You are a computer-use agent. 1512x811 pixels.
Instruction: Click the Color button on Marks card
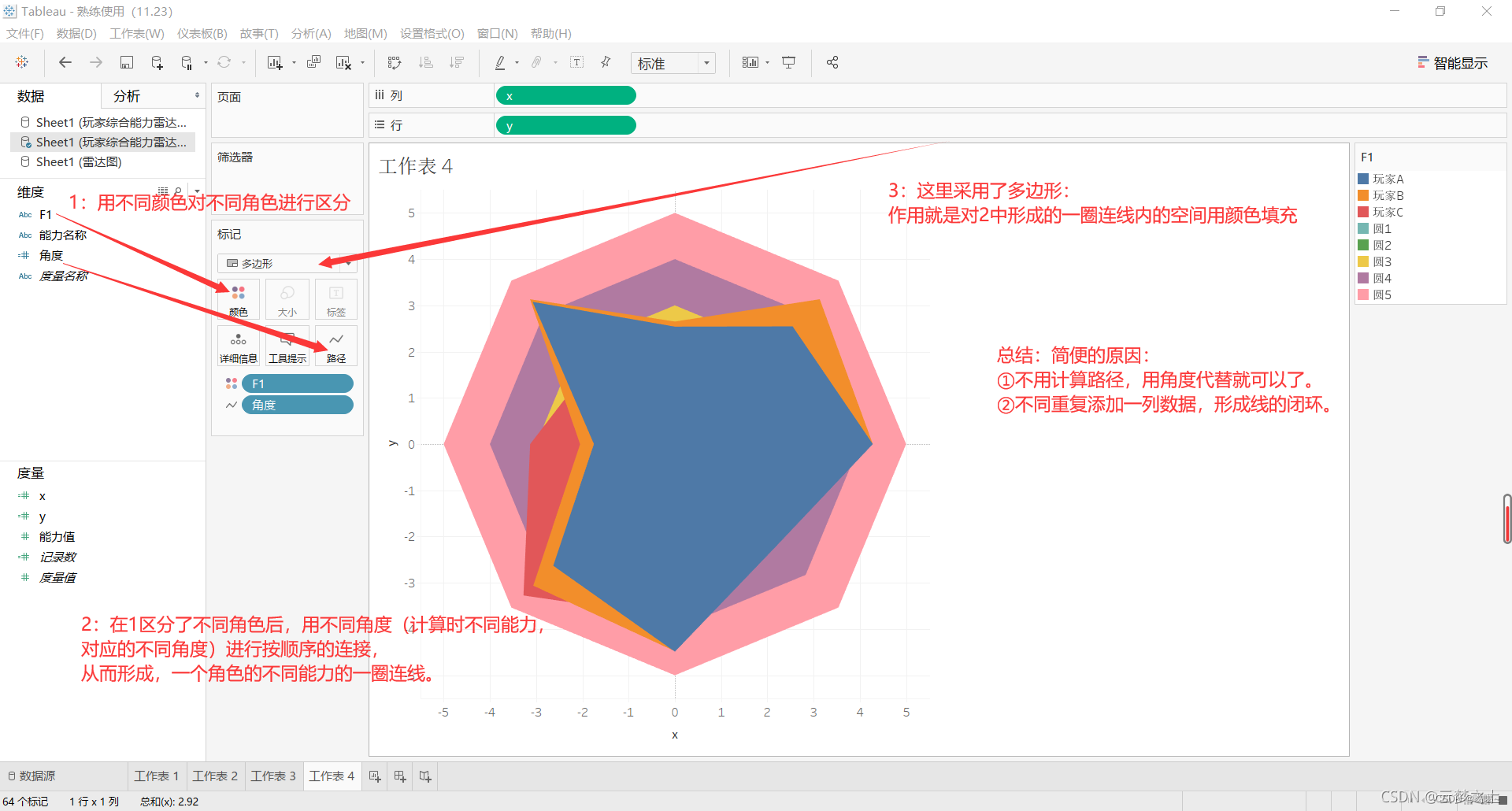point(239,300)
